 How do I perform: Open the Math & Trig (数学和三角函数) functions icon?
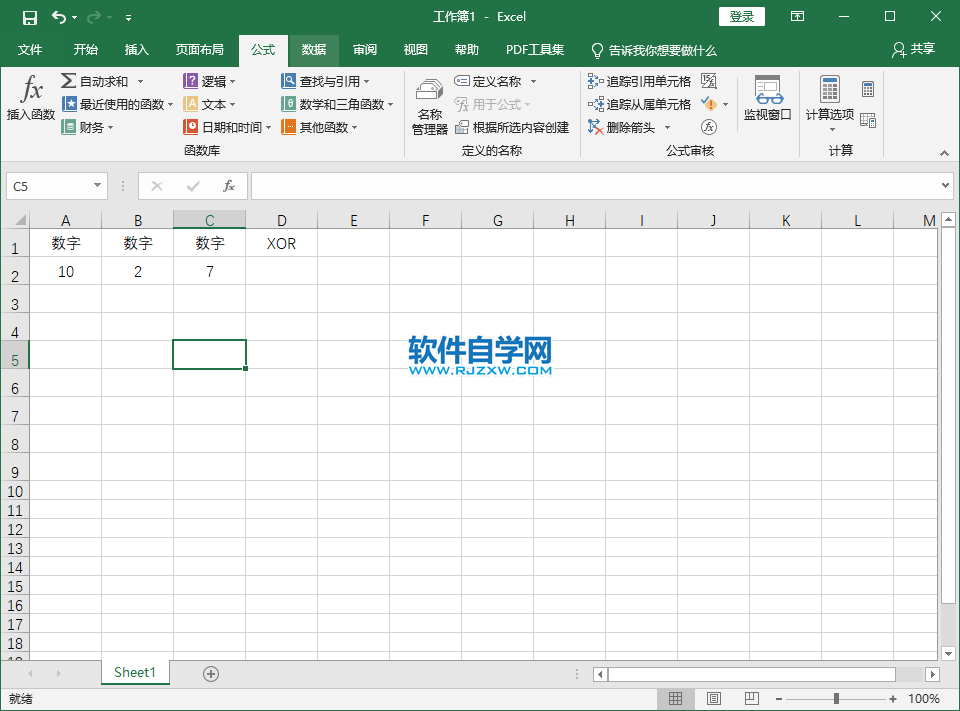(288, 104)
